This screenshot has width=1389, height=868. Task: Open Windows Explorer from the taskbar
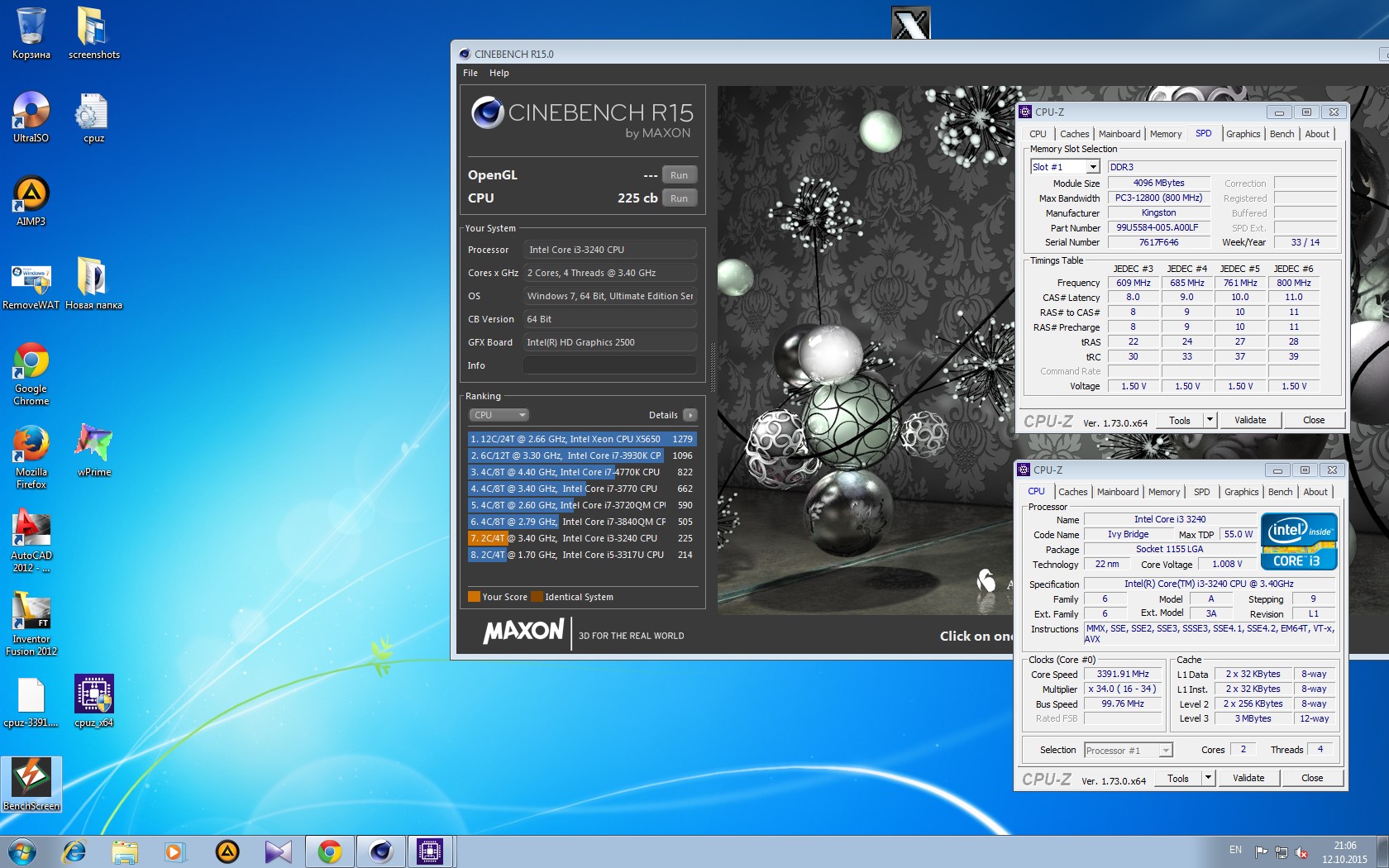point(125,851)
